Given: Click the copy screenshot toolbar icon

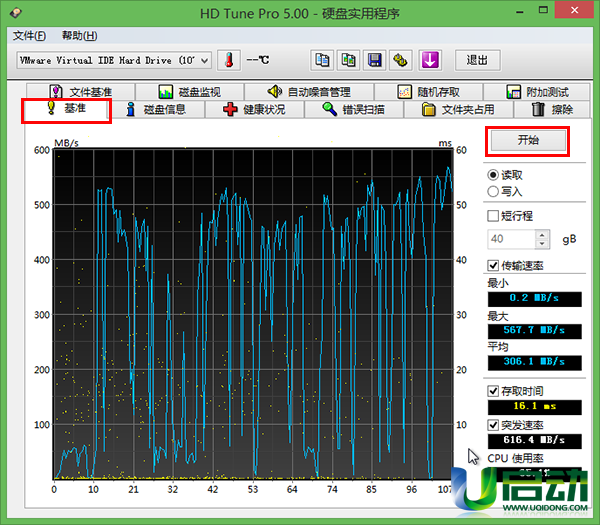Looking at the screenshot, I should click(x=348, y=60).
